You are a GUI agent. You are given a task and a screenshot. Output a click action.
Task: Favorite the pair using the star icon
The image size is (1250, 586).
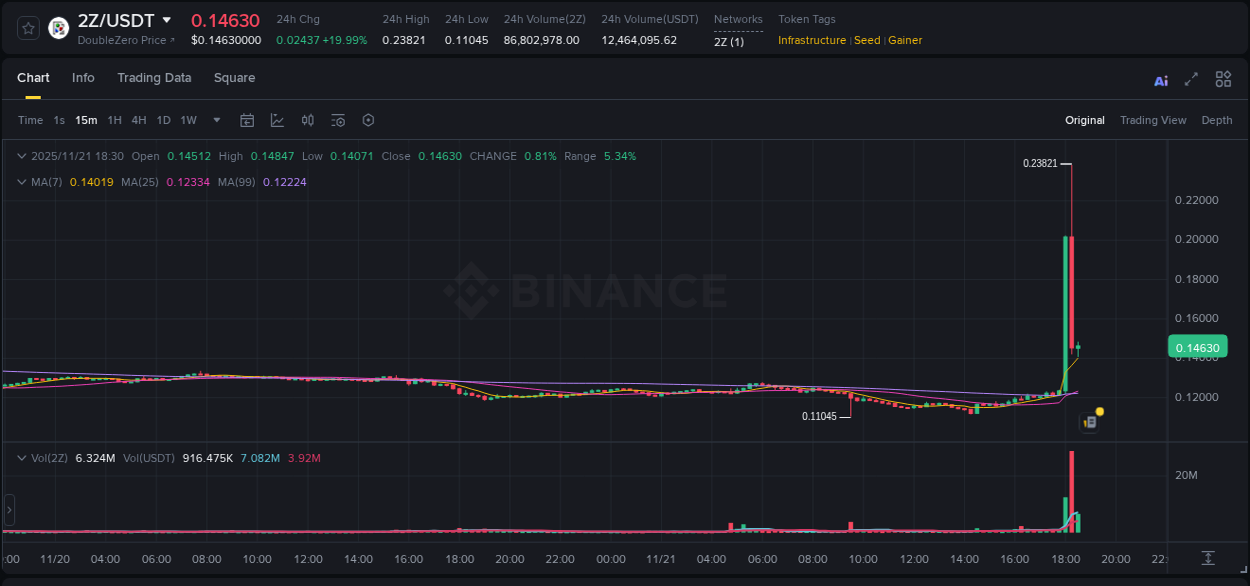(x=27, y=27)
